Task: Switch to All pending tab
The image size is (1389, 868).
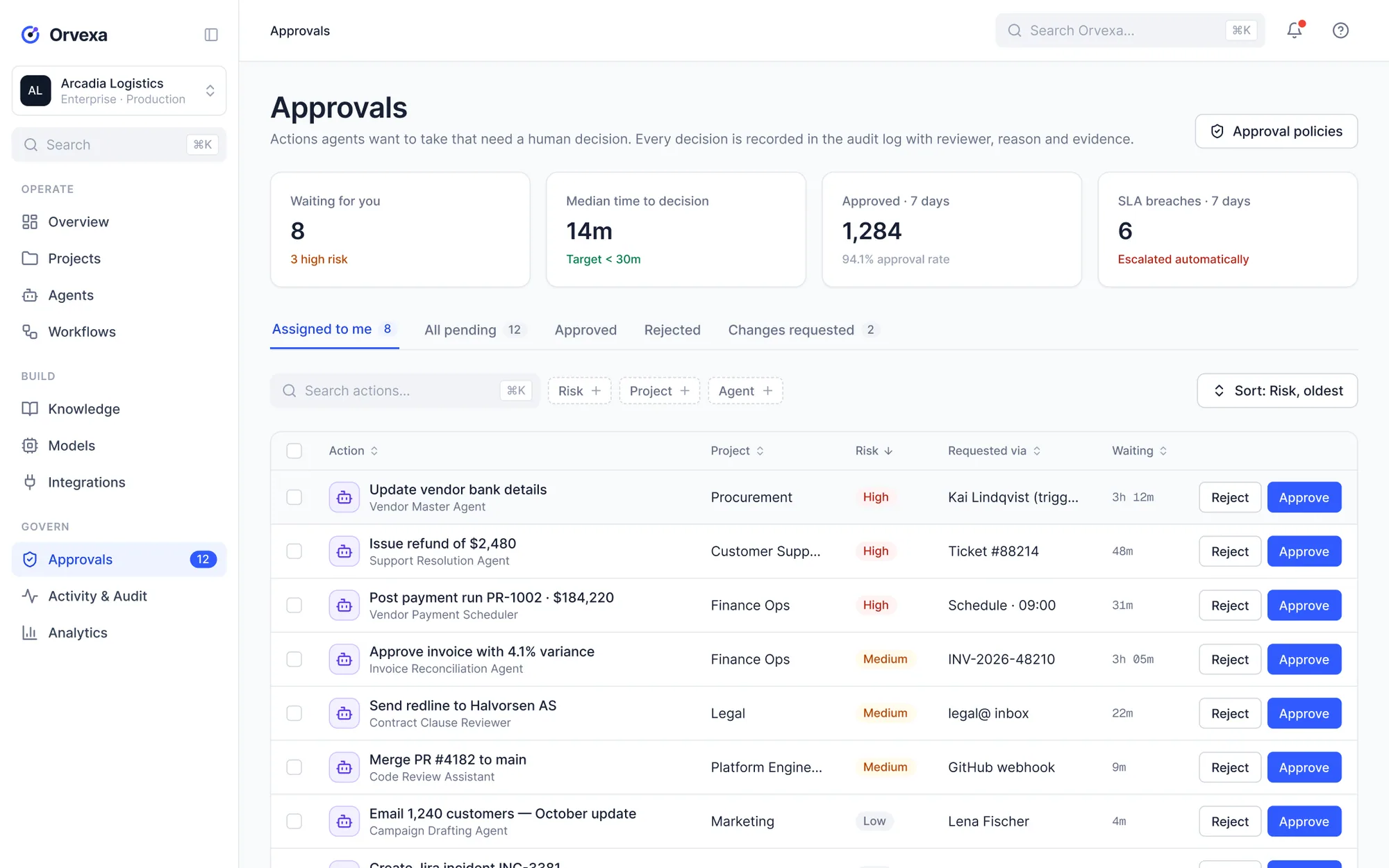Action: [475, 330]
